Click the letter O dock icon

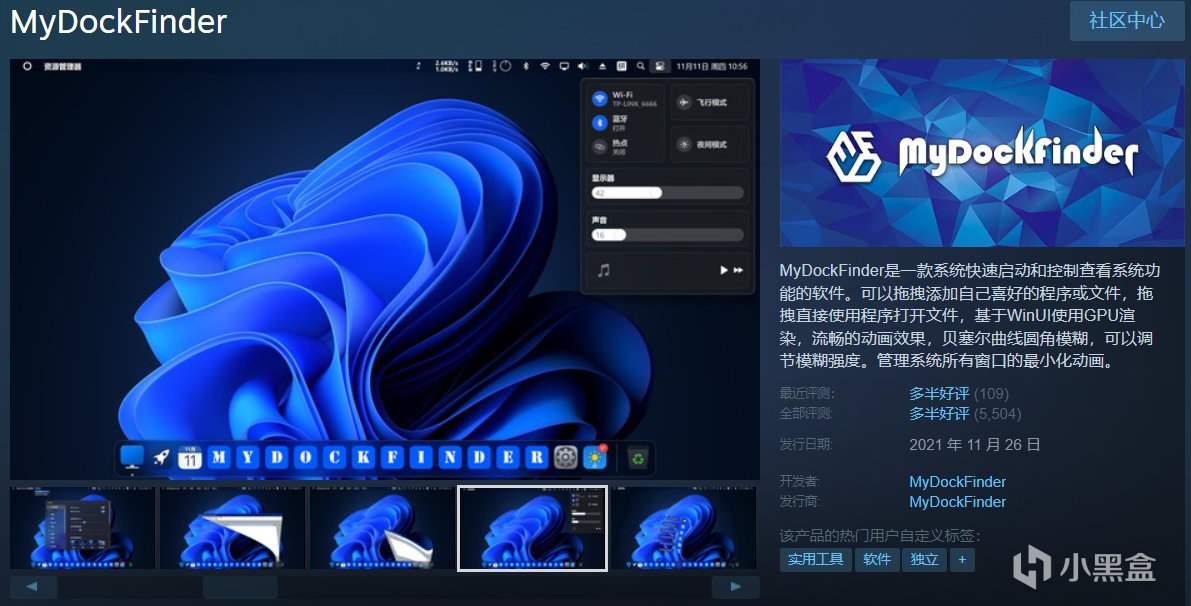pos(305,457)
